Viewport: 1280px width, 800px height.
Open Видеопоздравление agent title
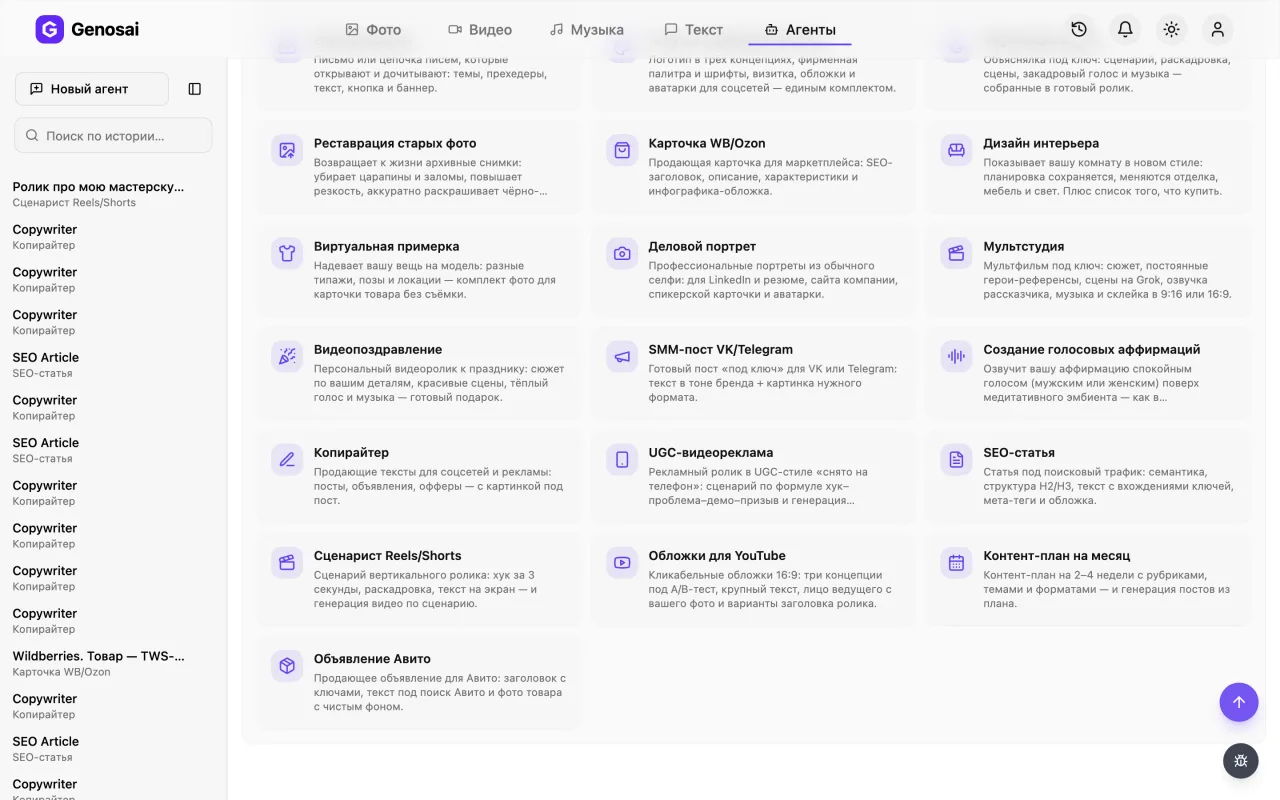coord(378,349)
